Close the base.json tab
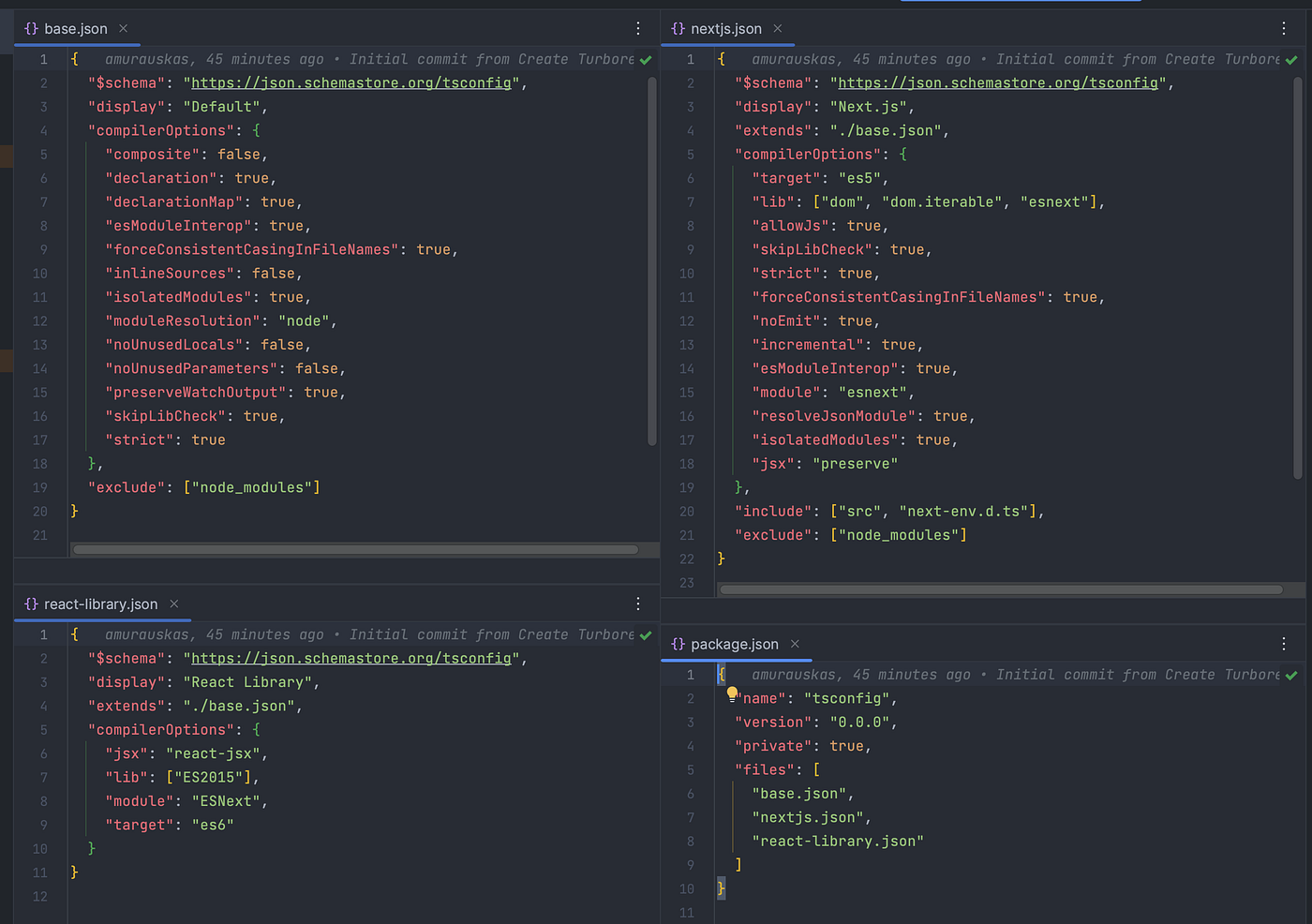The image size is (1312, 924). point(124,29)
